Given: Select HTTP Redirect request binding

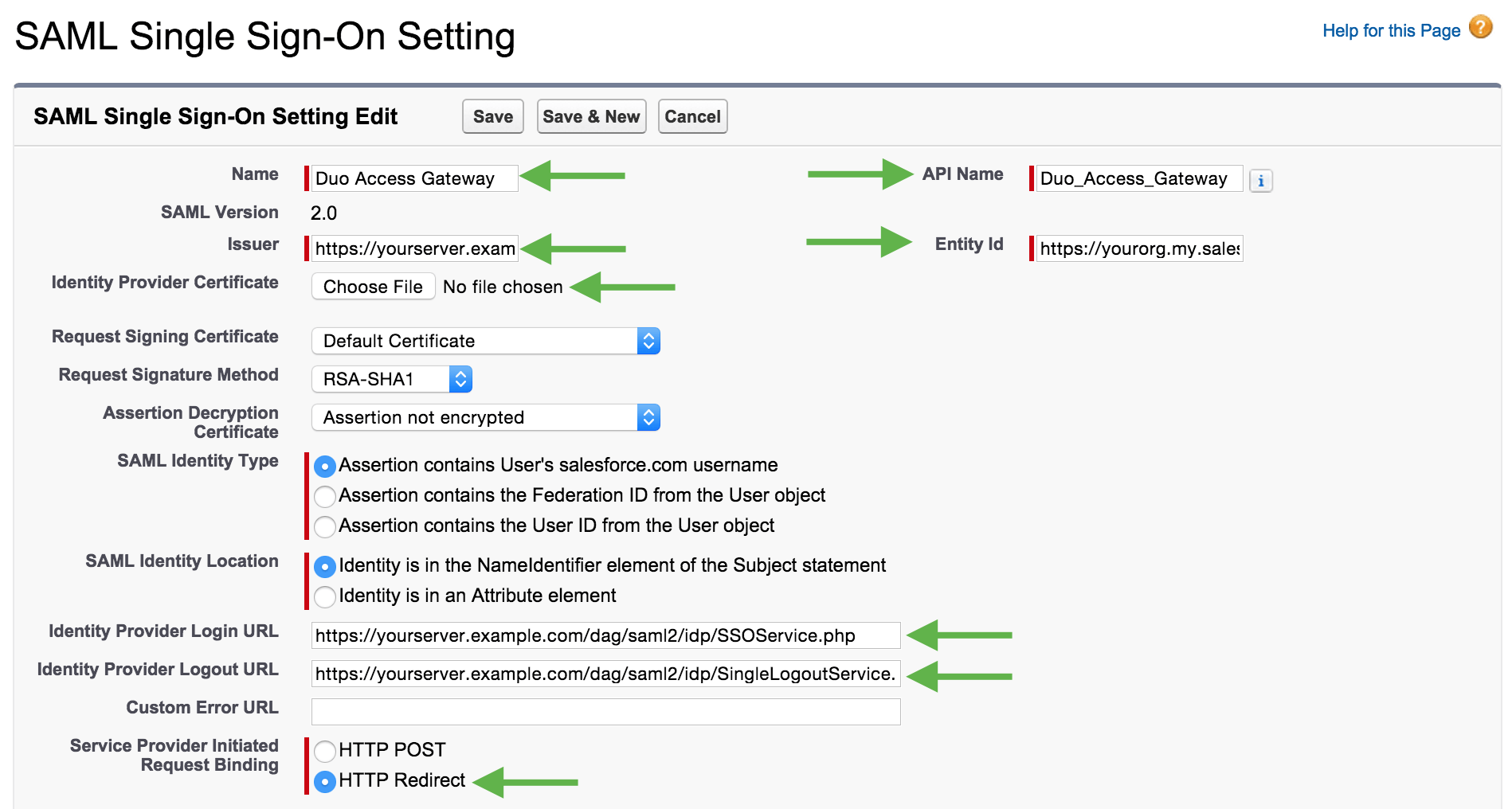Looking at the screenshot, I should pyautogui.click(x=324, y=782).
